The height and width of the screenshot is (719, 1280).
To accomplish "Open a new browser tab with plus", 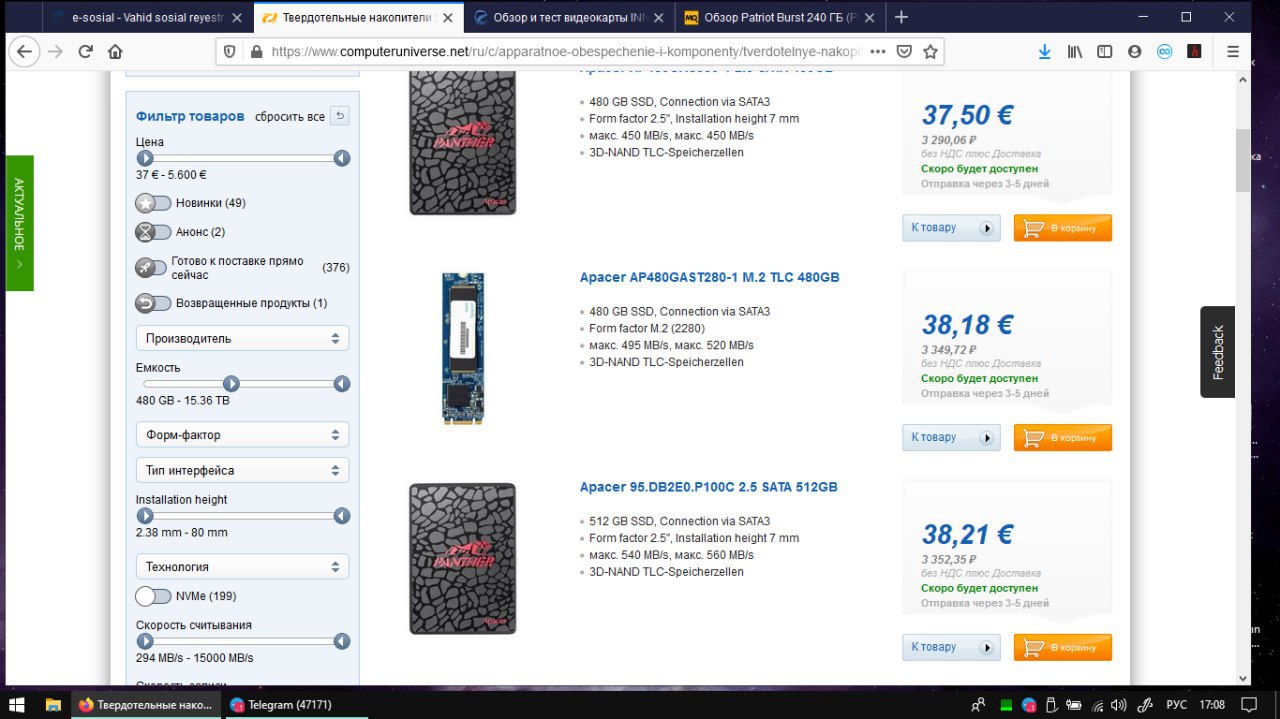I will point(901,17).
